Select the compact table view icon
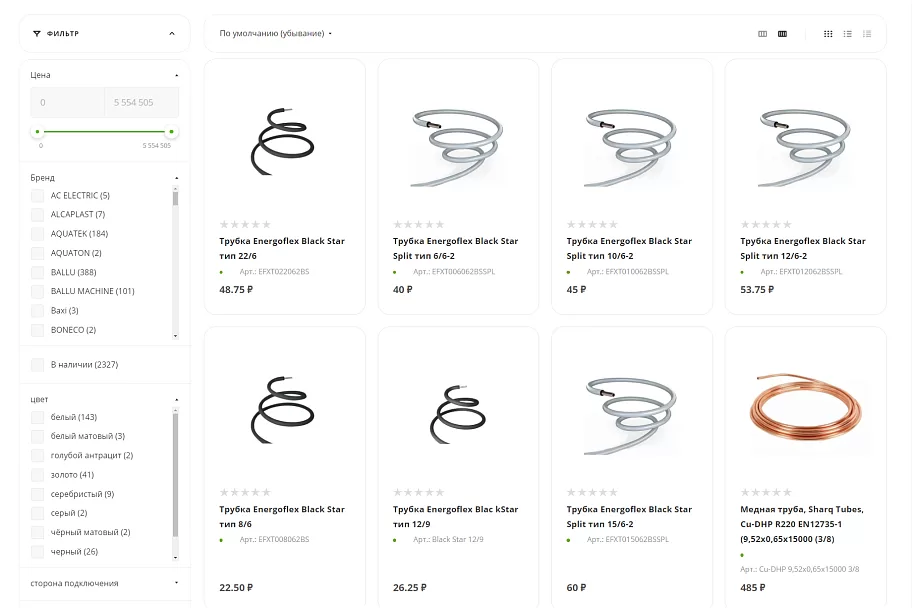912x608 pixels. [867, 34]
